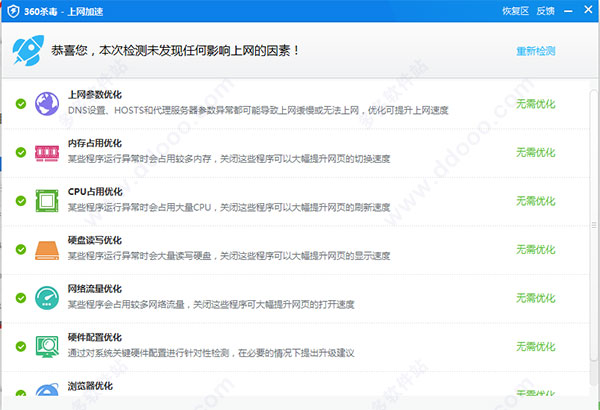Click the rocket icon beside the result message

(28, 51)
